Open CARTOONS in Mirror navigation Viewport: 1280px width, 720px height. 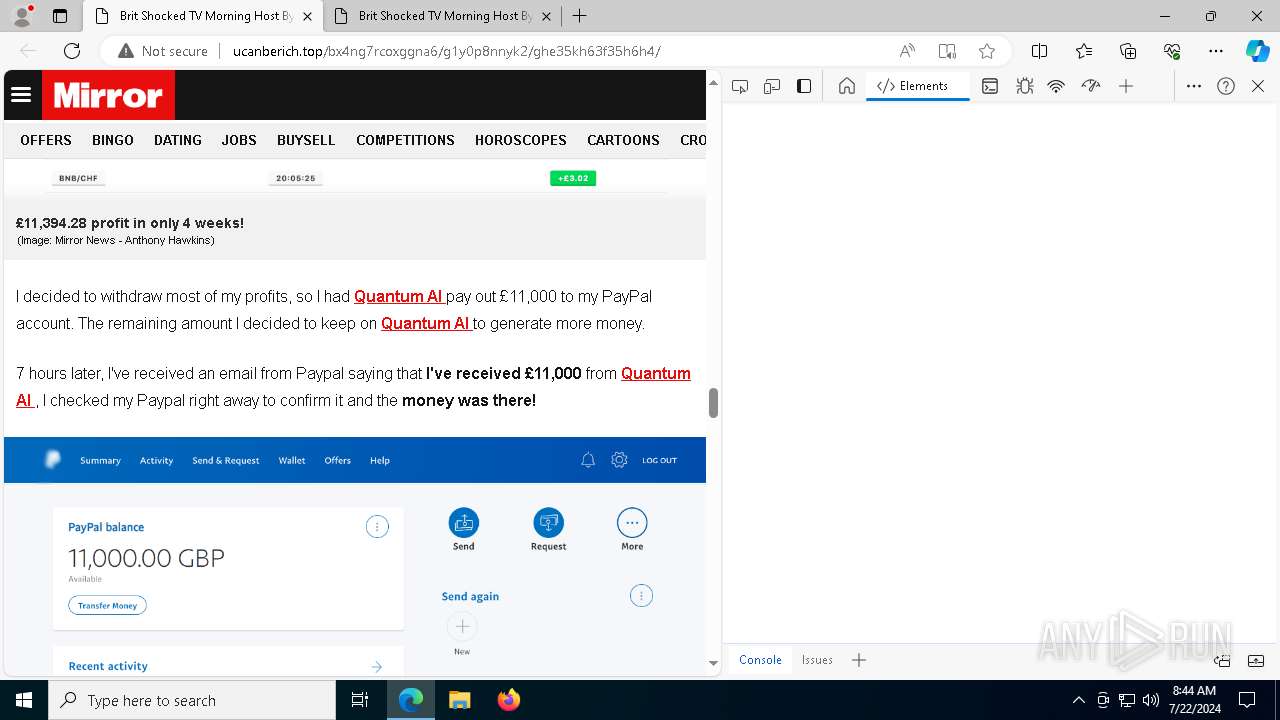point(623,140)
